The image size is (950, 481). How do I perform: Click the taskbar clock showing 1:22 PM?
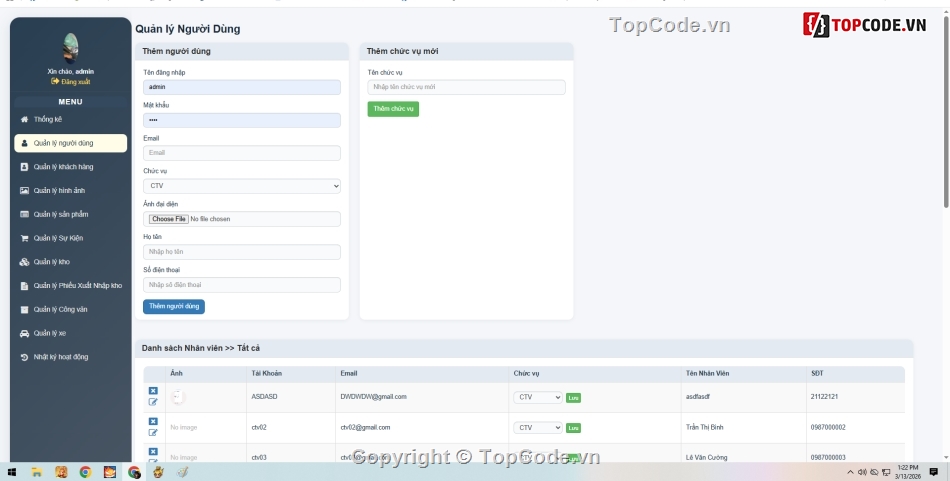[908, 472]
